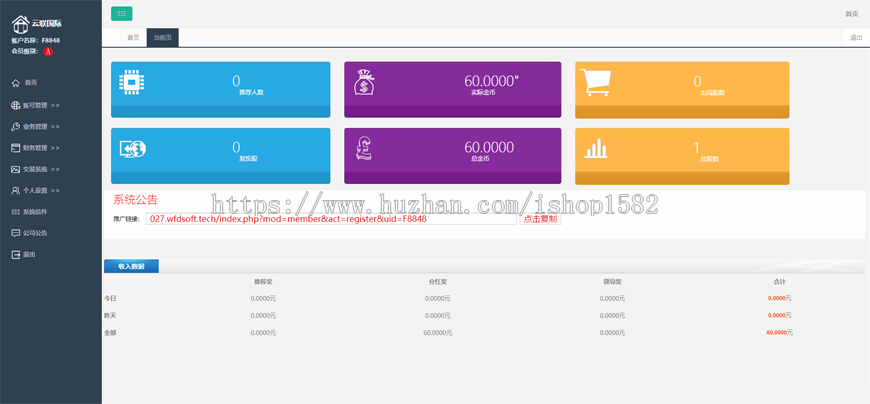Click the 分红奖 column header
This screenshot has width=870, height=404.
coord(438,282)
